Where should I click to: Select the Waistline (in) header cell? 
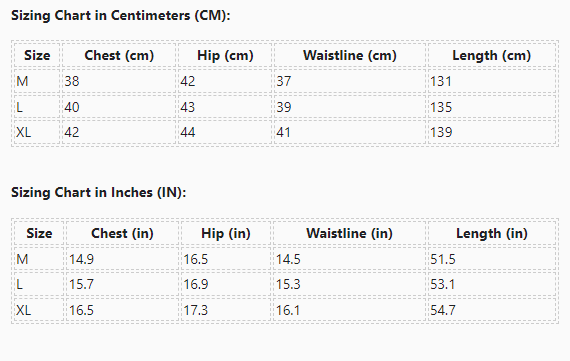(x=349, y=233)
